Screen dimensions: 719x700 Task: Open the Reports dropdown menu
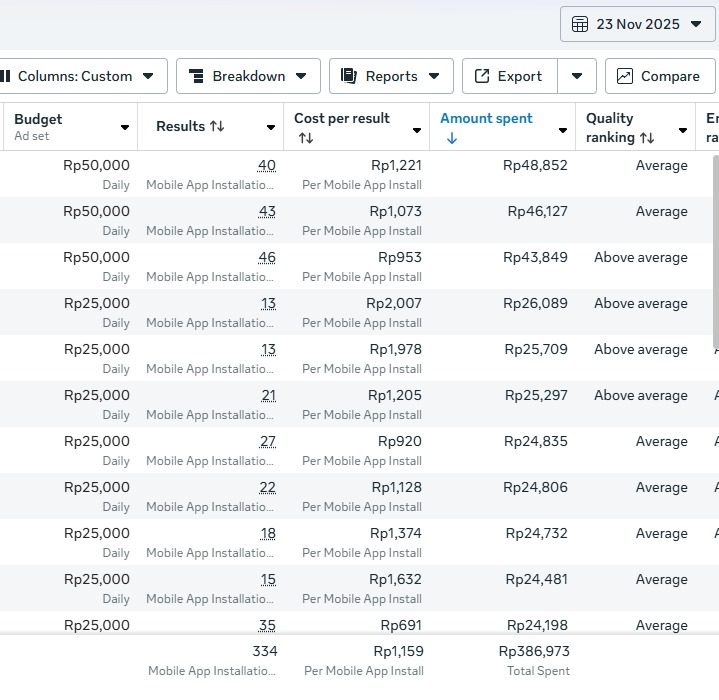[434, 76]
